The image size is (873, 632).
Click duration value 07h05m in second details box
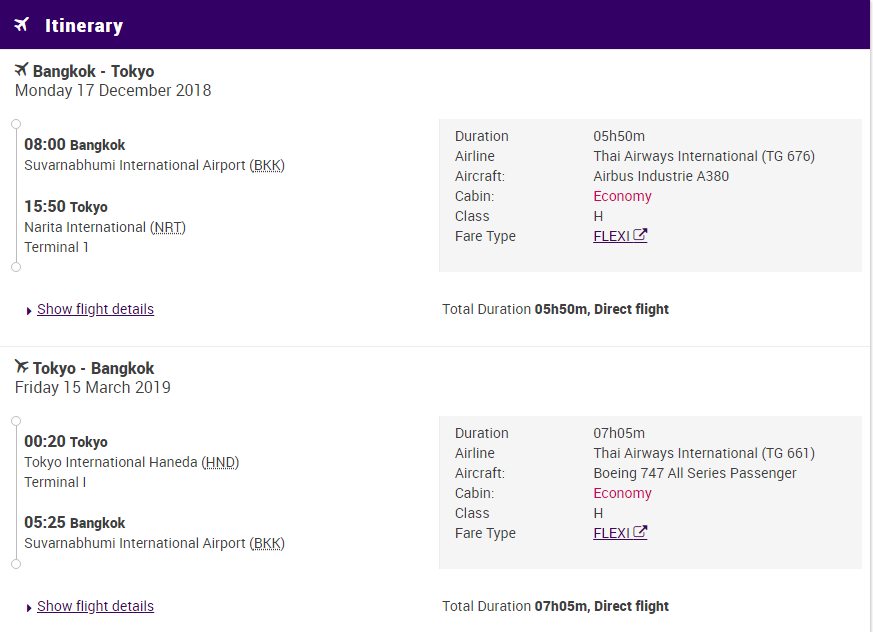click(619, 433)
